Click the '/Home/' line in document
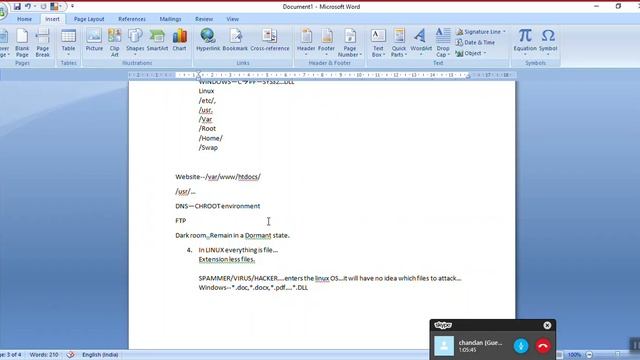The height and width of the screenshot is (360, 640). point(211,138)
